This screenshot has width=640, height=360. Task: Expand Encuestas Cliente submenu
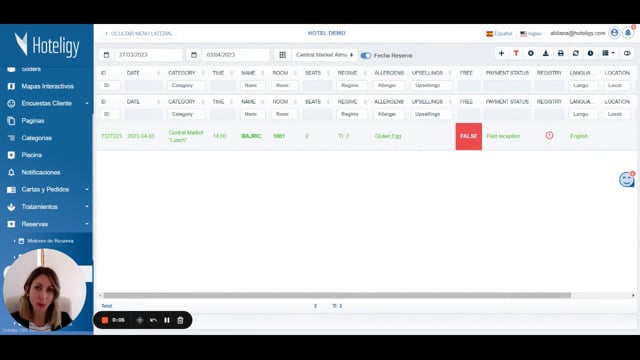[87, 103]
